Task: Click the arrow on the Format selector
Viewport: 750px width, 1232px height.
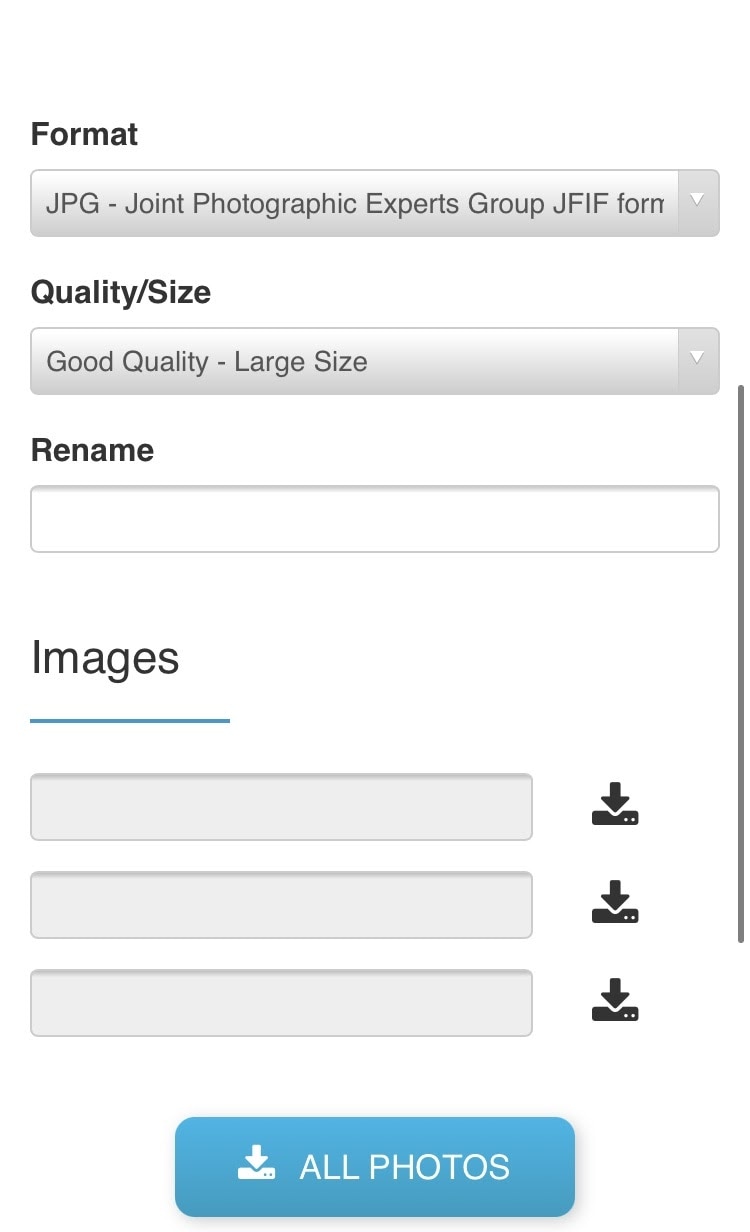Action: coord(698,201)
